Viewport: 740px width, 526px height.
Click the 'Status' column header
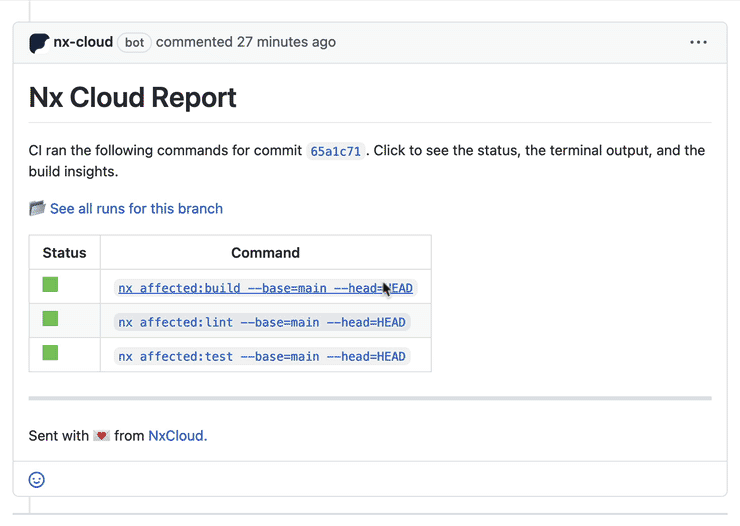pos(65,252)
